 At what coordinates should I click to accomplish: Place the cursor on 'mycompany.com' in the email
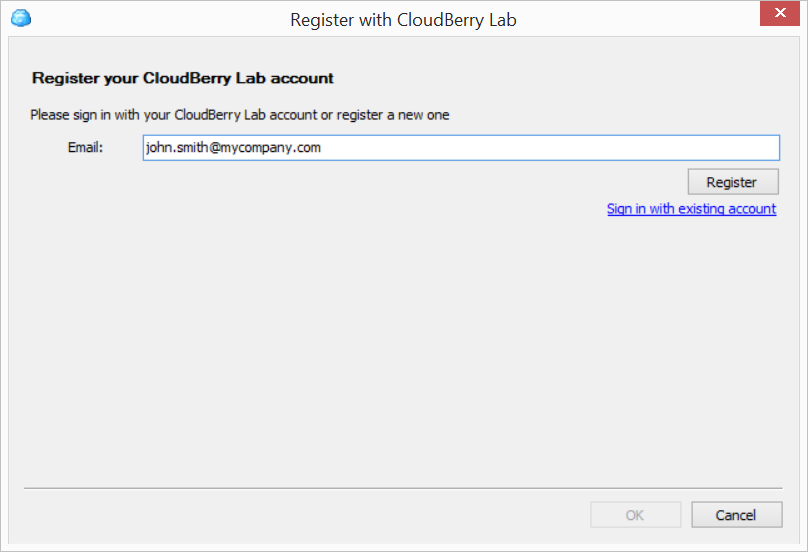[271, 148]
